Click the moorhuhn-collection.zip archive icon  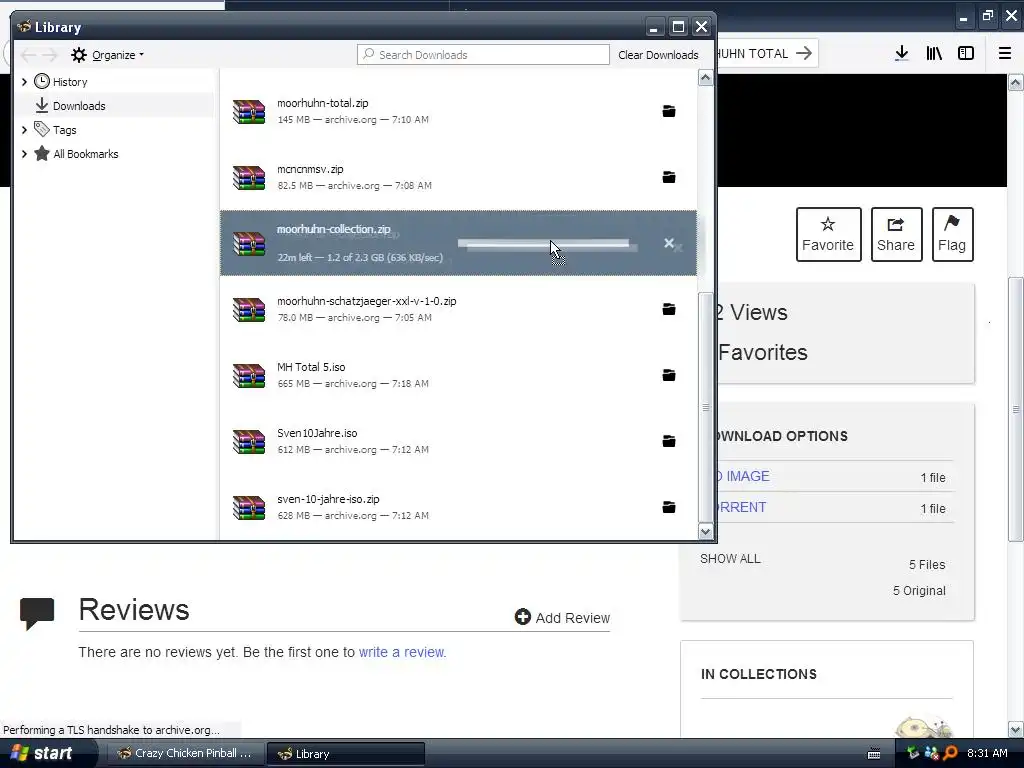(249, 243)
